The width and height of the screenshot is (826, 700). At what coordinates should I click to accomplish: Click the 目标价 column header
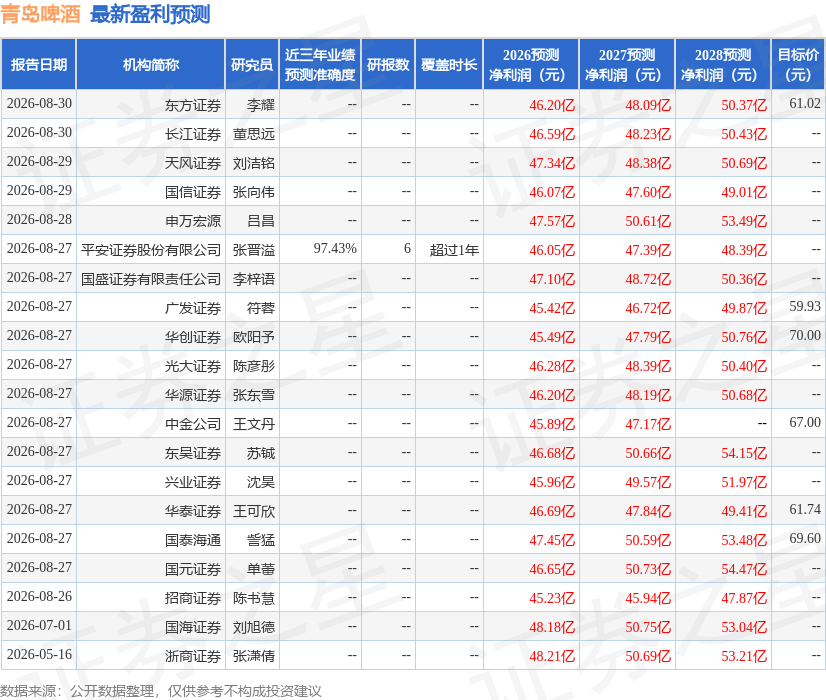tap(798, 64)
